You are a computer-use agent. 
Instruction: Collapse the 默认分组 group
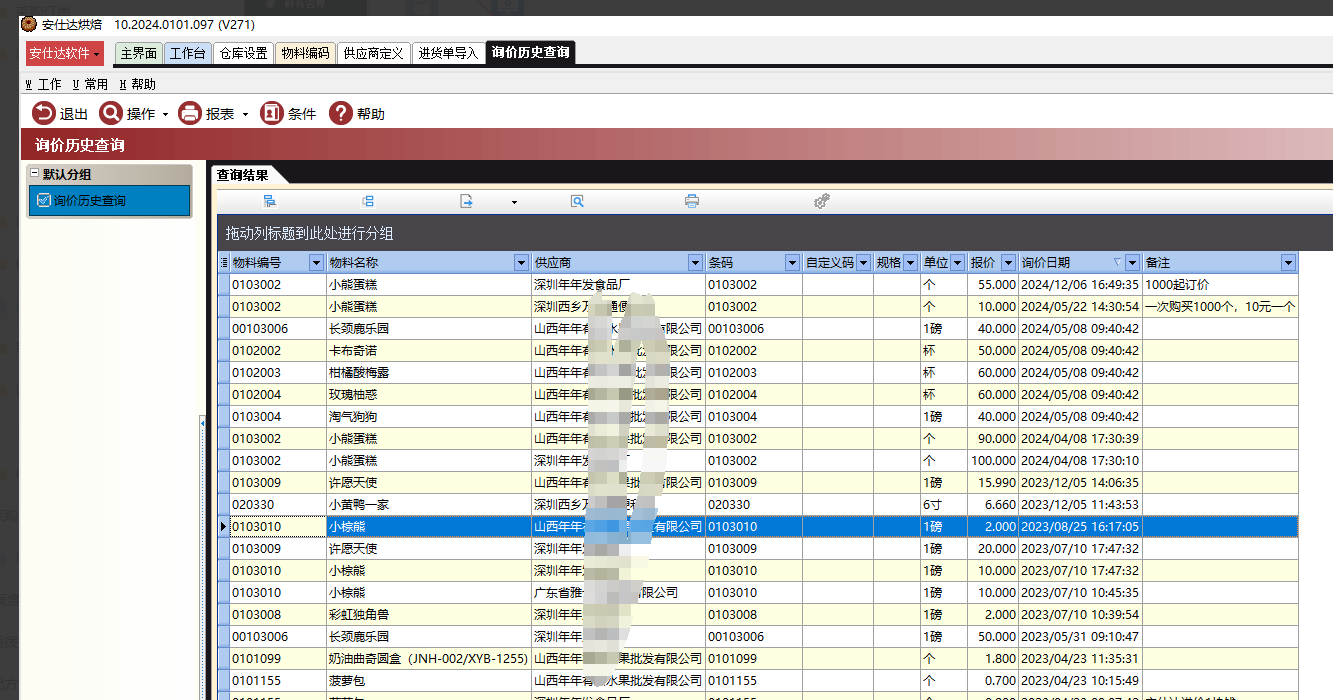[35, 174]
